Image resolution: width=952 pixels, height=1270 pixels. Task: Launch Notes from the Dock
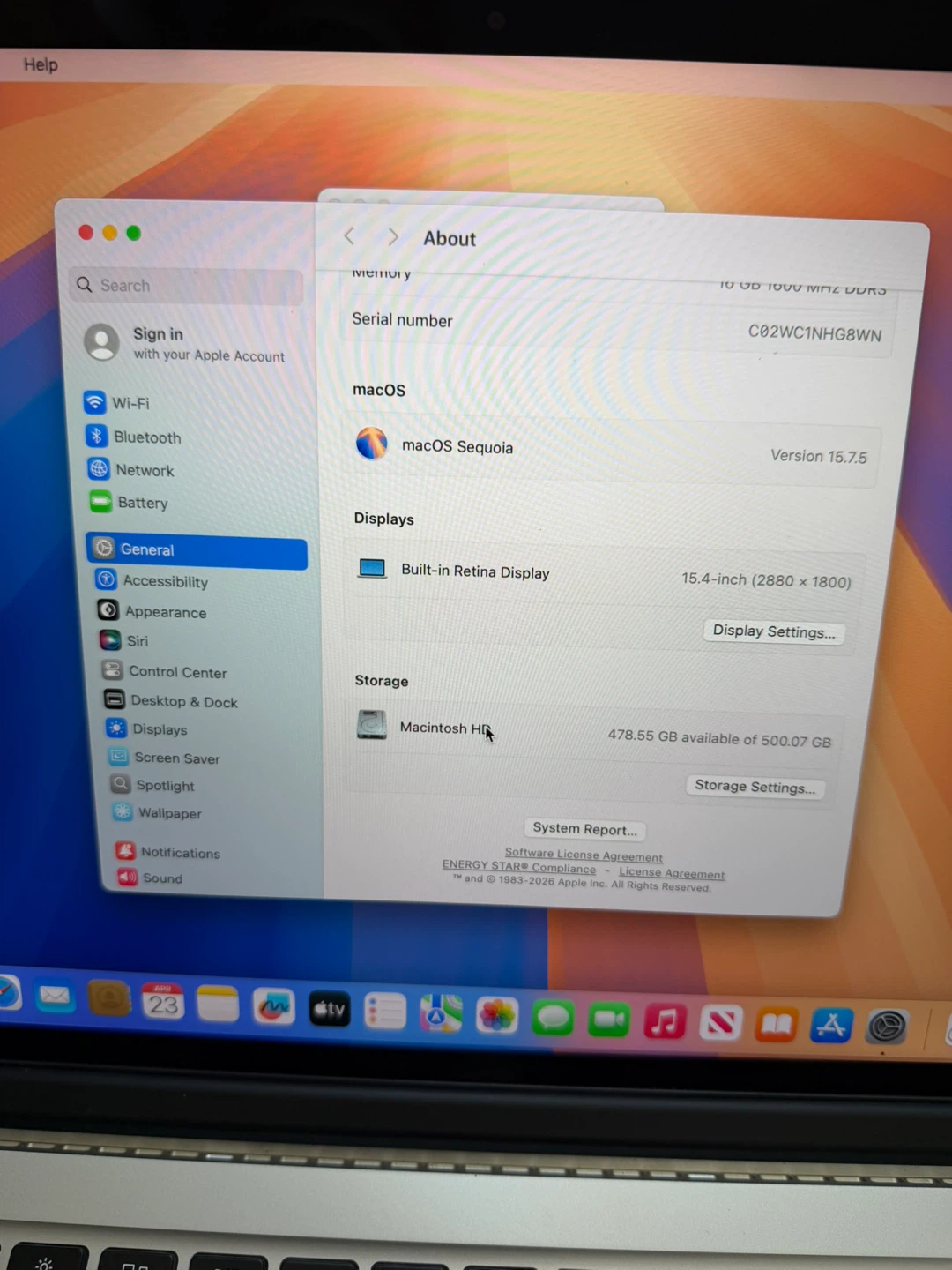(218, 1005)
